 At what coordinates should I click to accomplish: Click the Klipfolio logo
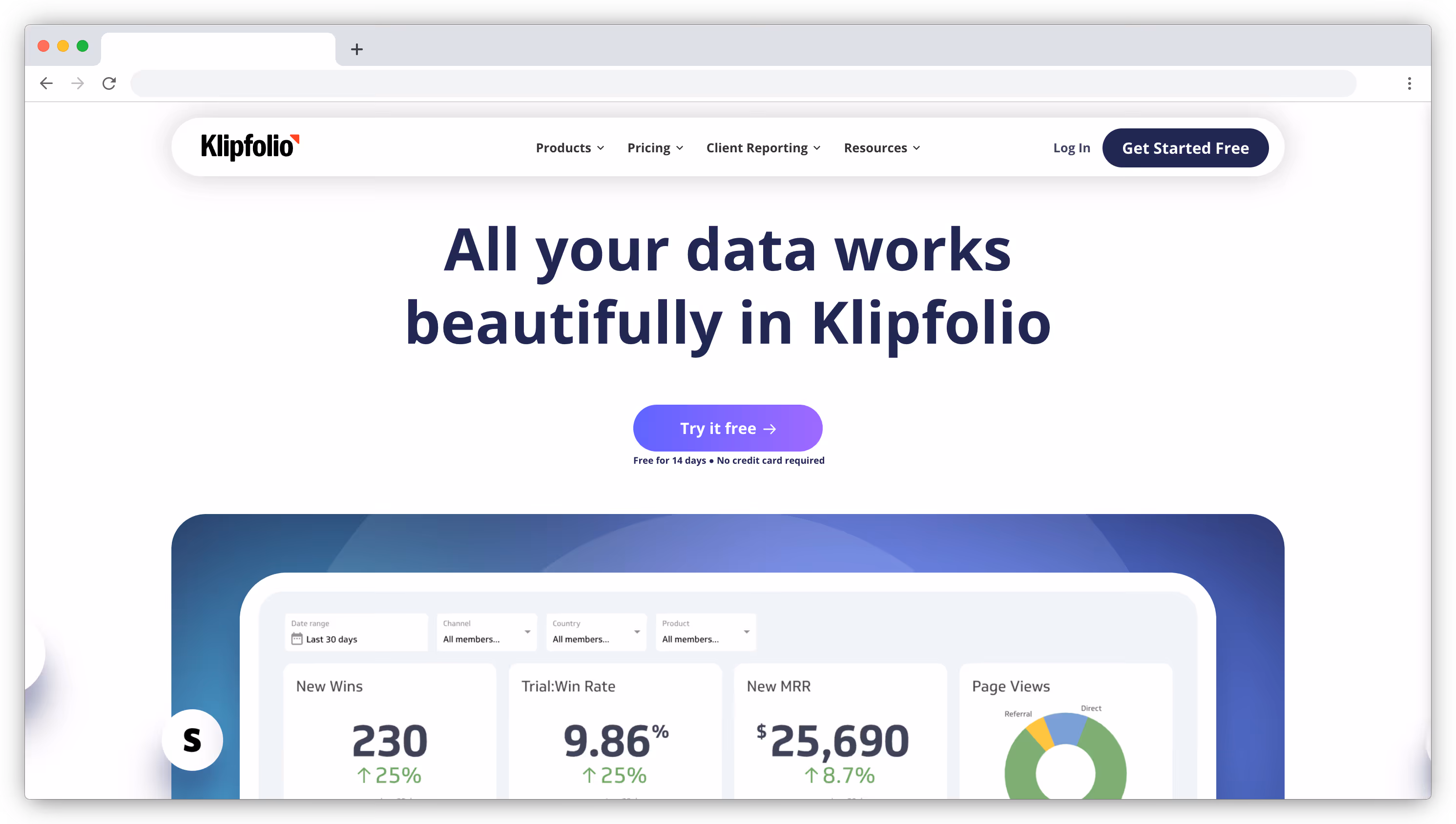(248, 146)
